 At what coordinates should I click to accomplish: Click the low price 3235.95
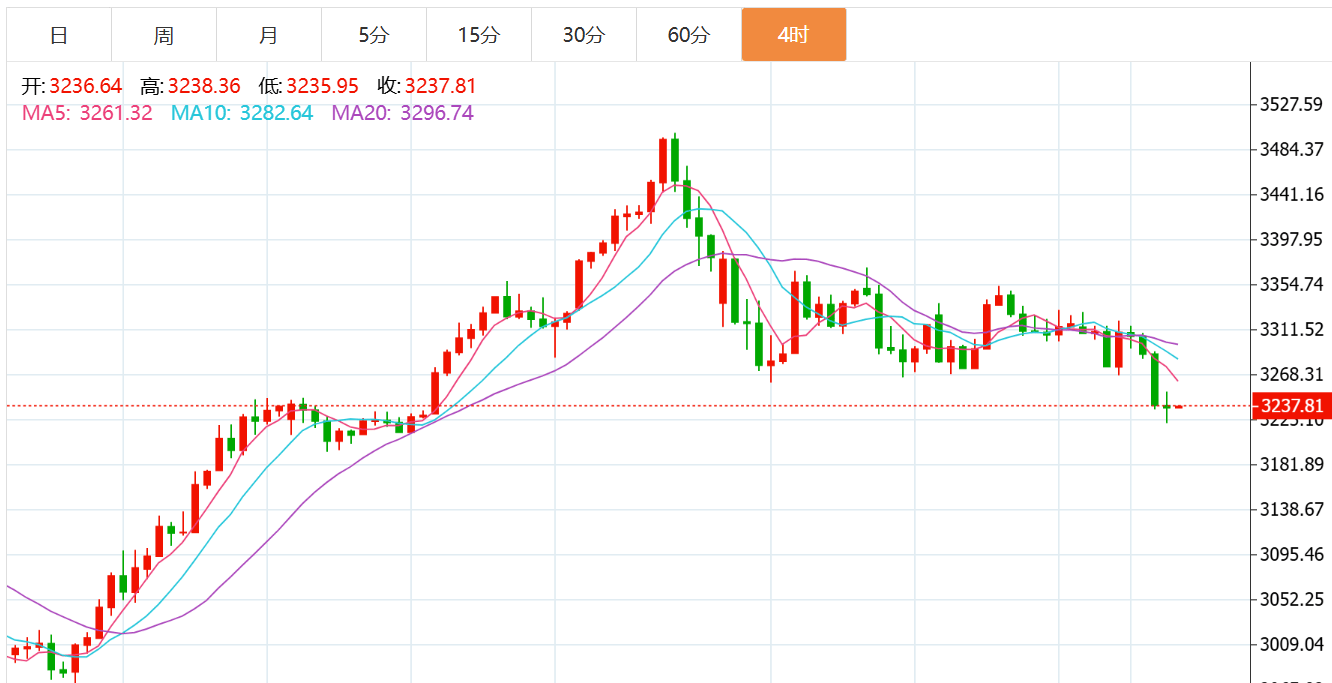[x=322, y=86]
